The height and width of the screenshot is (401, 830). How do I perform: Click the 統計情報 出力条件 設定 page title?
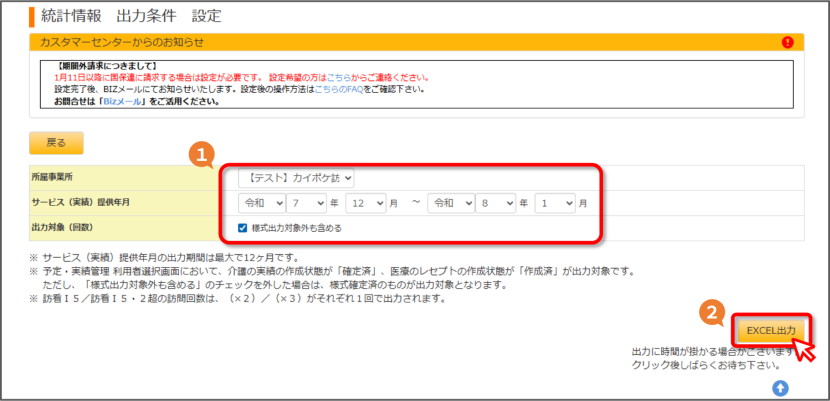pyautogui.click(x=131, y=16)
